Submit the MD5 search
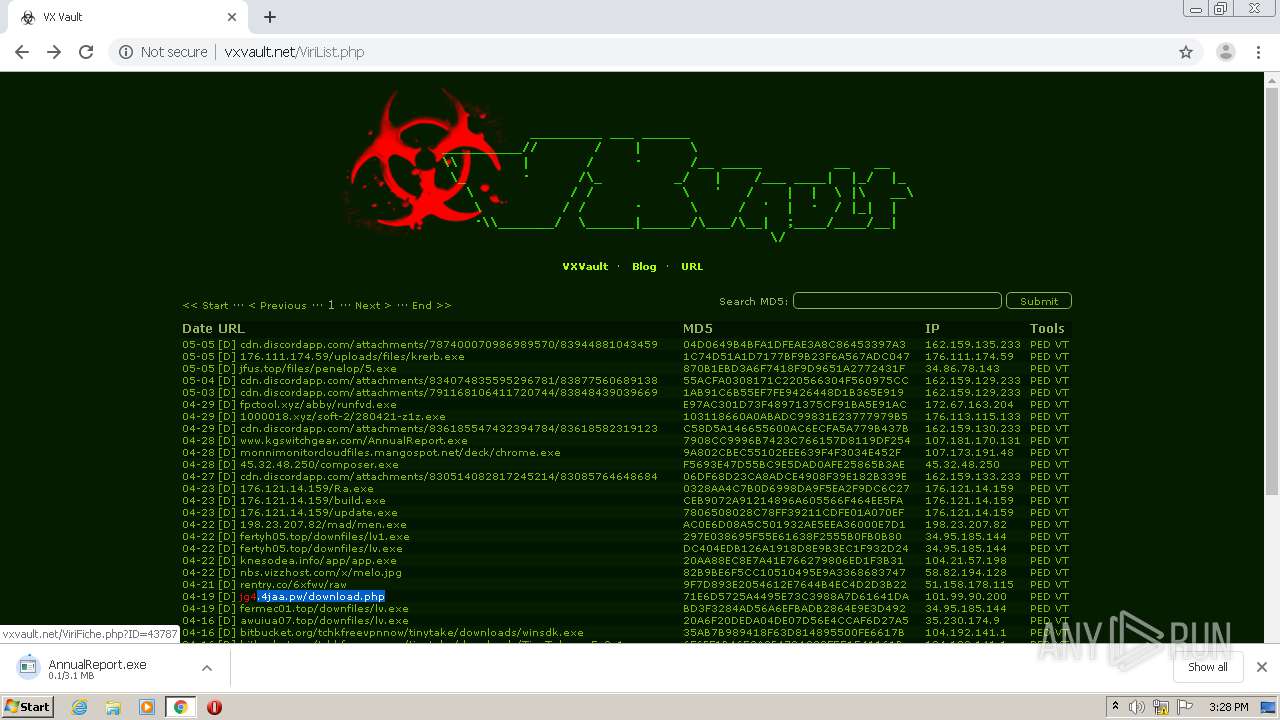The width and height of the screenshot is (1280, 720). [x=1039, y=301]
